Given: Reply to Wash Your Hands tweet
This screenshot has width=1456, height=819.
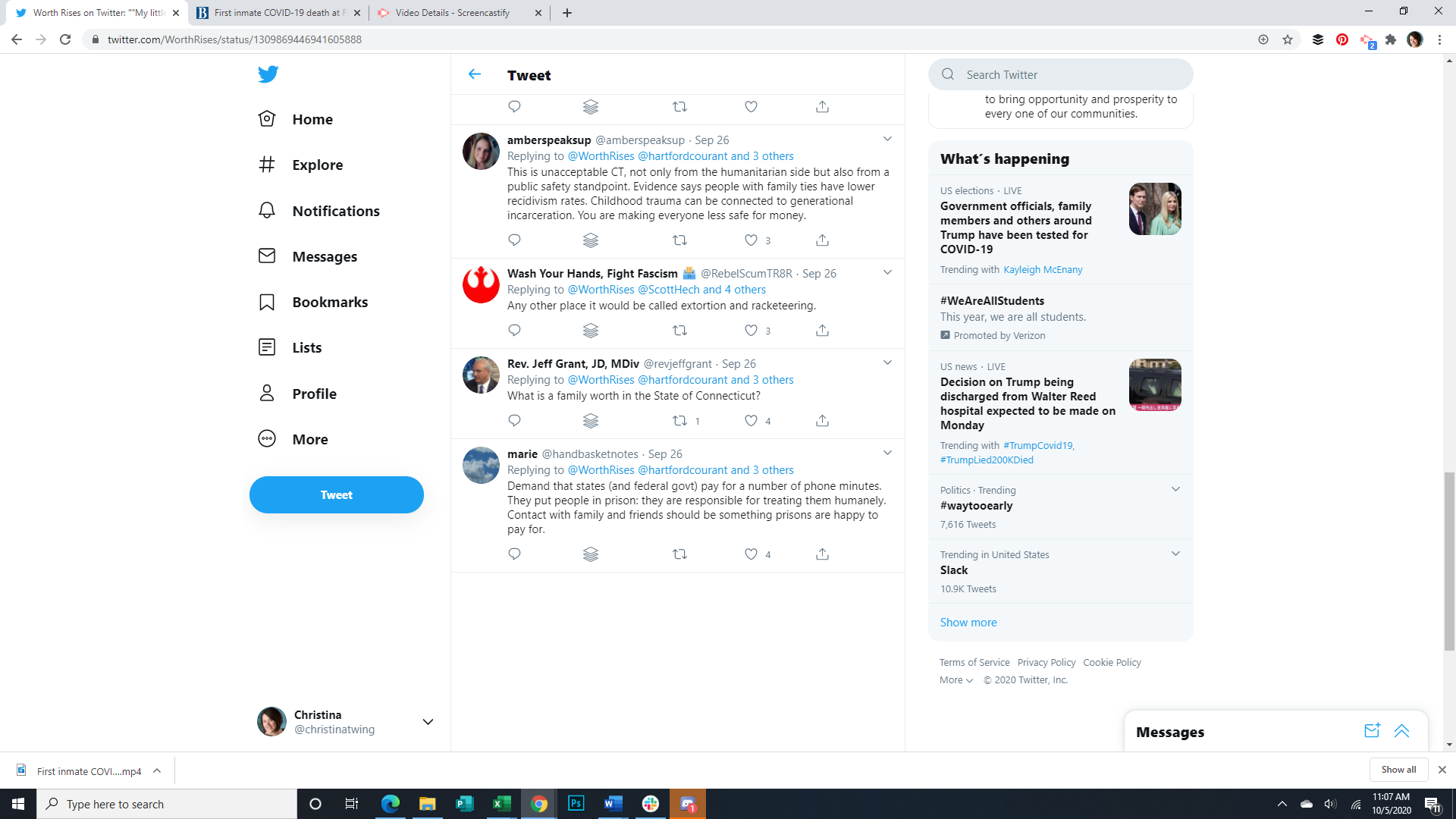Looking at the screenshot, I should click(514, 331).
